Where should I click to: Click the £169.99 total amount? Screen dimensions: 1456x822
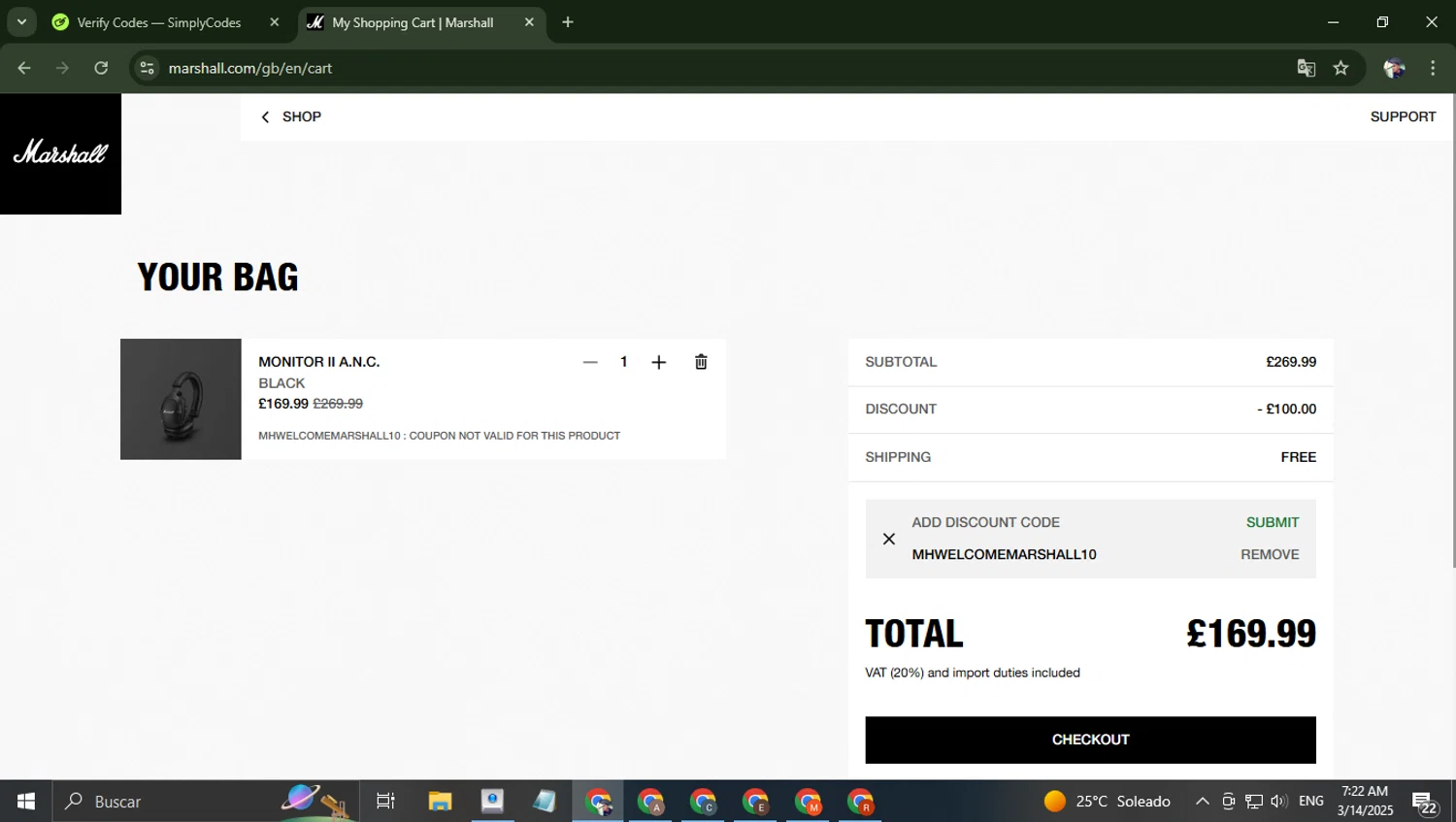(1251, 634)
